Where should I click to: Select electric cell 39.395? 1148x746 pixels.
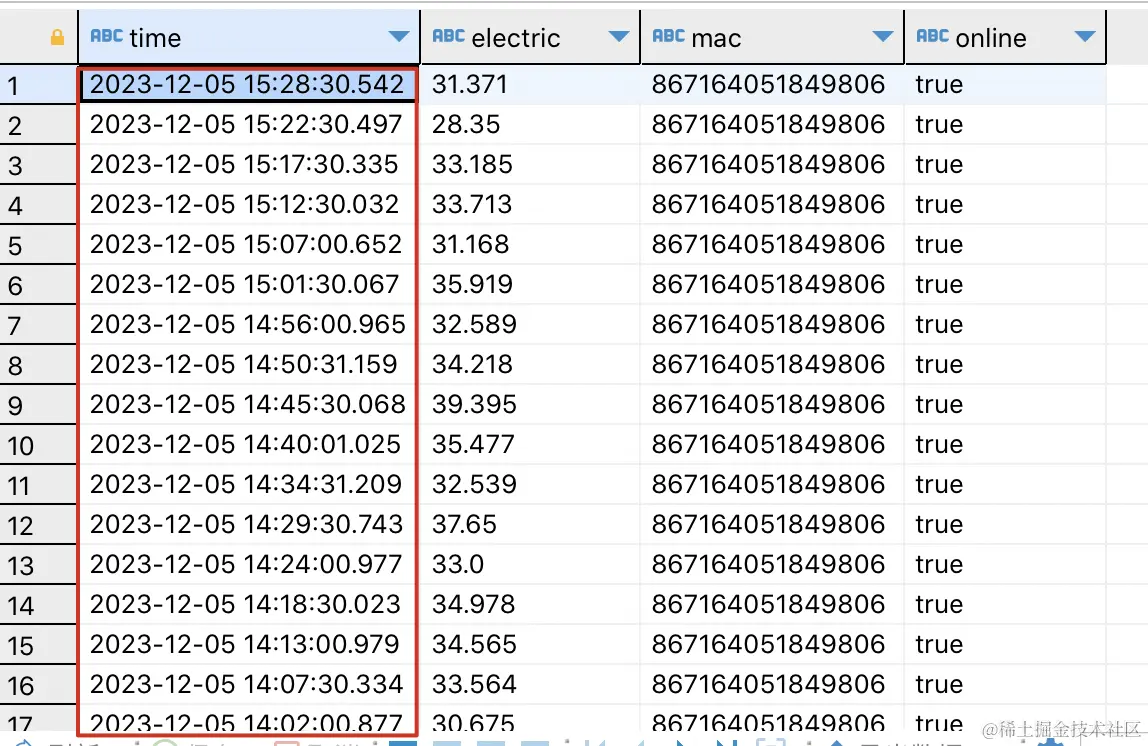pyautogui.click(x=530, y=404)
